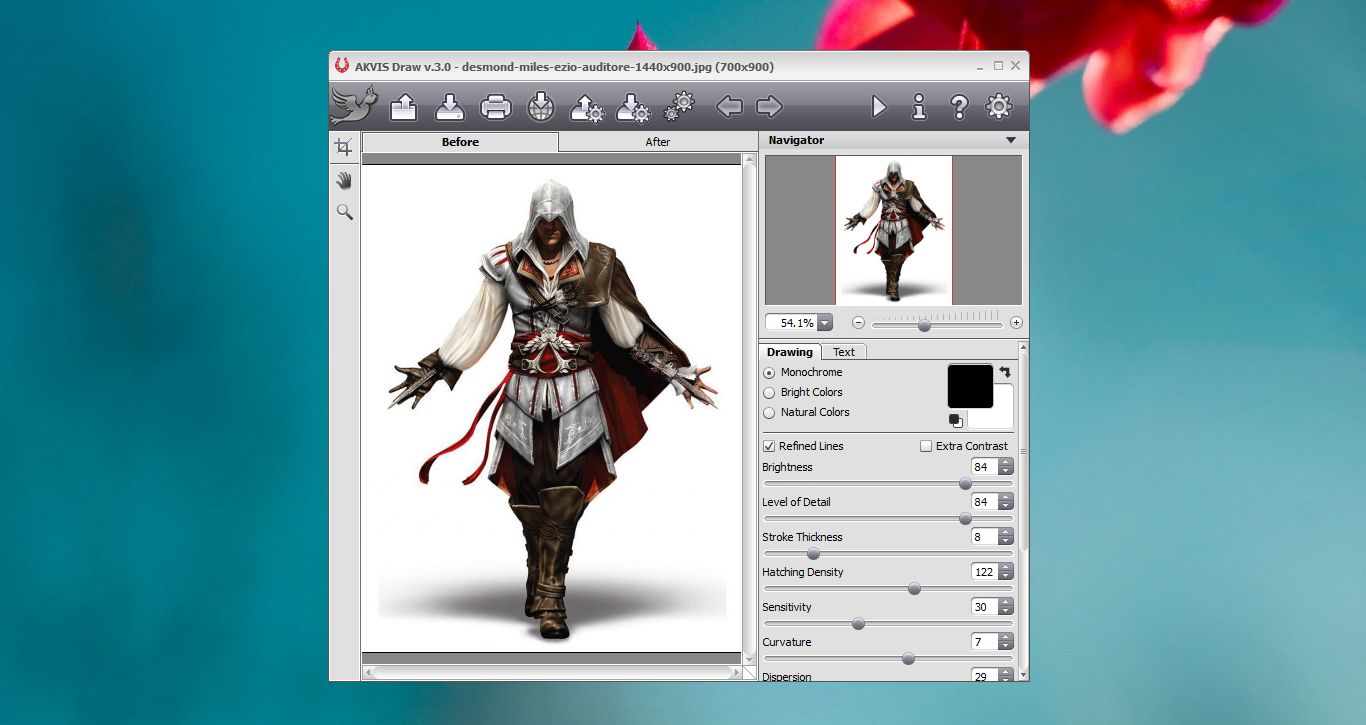This screenshot has height=725, width=1366.
Task: Publish the image via the globe icon
Action: [540, 106]
